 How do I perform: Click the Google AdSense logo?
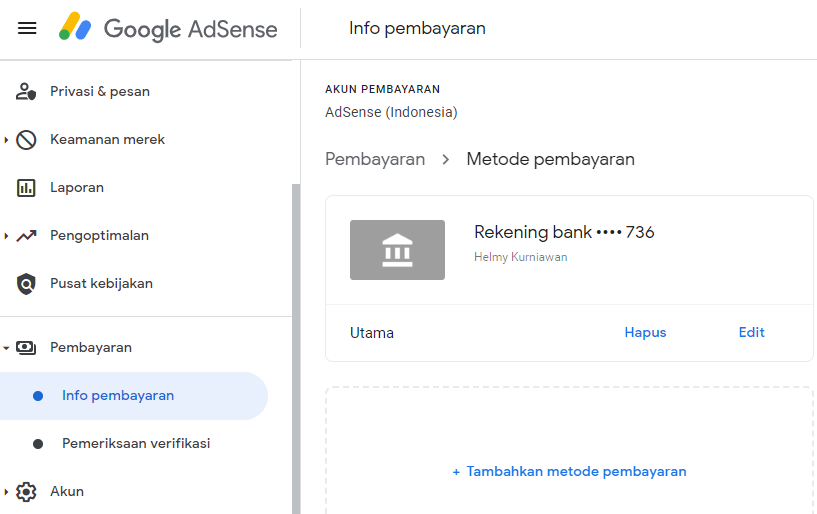click(x=168, y=28)
